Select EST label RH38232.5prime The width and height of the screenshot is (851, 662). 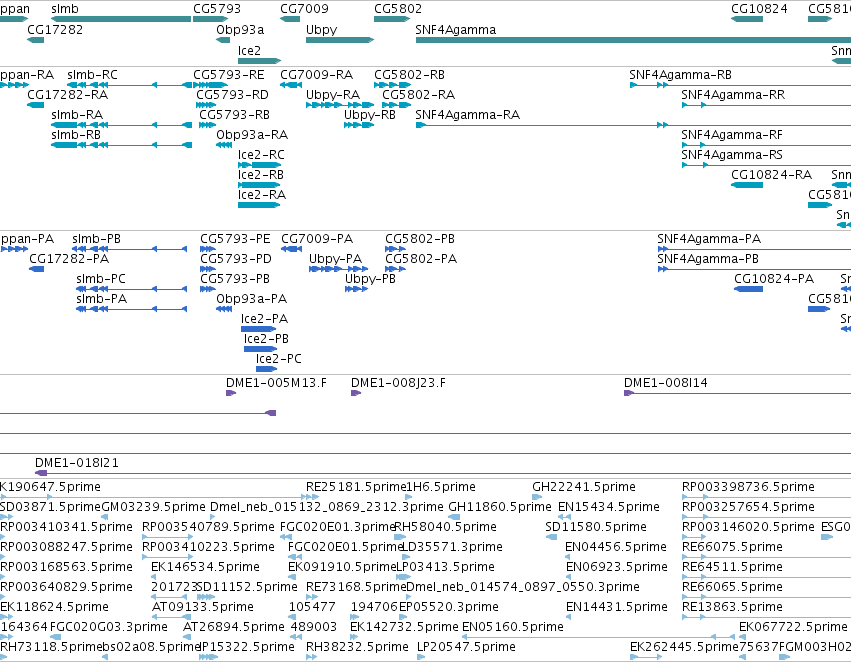(x=357, y=647)
